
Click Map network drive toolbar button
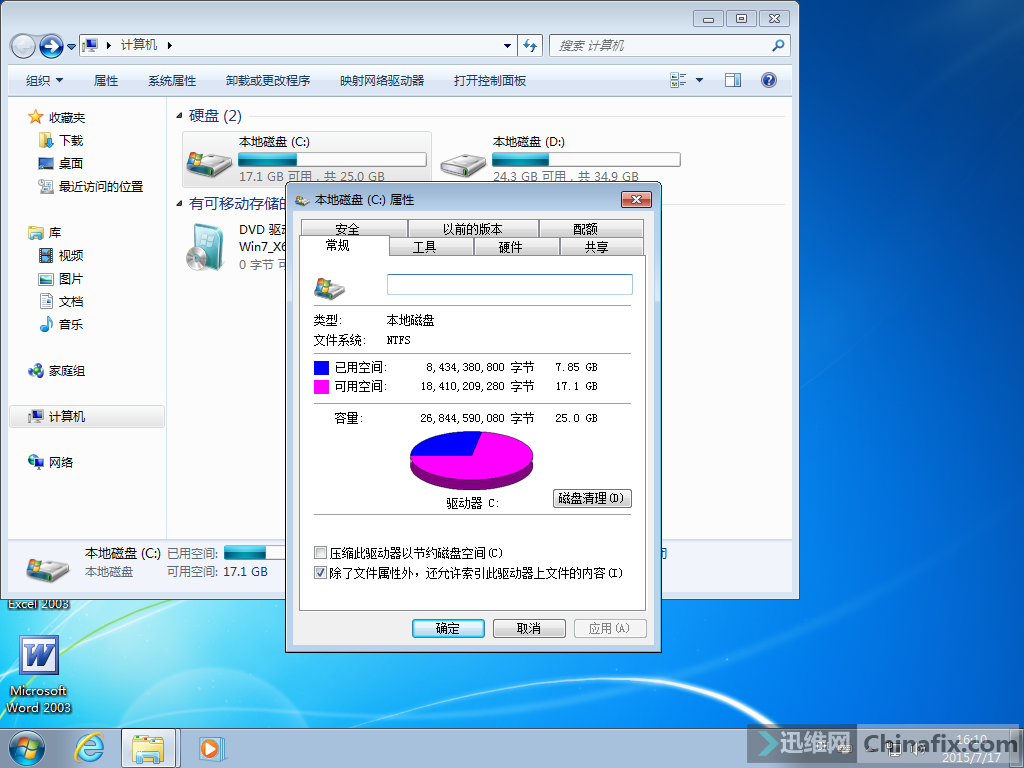382,80
